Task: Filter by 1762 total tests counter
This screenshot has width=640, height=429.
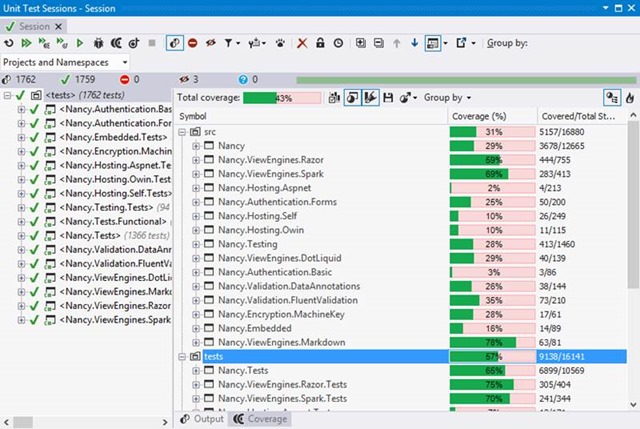Action: (x=19, y=80)
